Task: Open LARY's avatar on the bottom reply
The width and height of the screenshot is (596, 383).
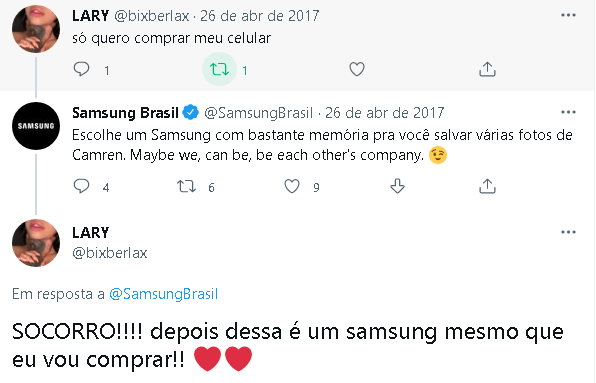Action: (36, 243)
